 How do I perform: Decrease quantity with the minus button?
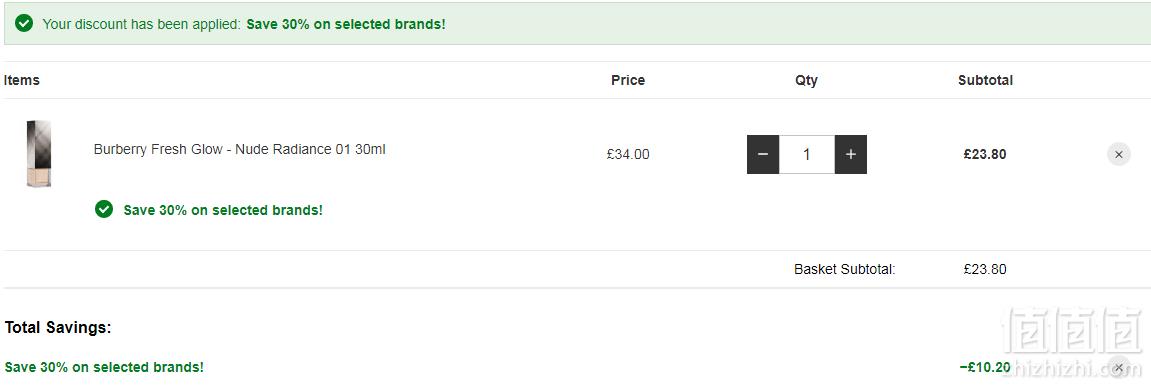point(763,154)
